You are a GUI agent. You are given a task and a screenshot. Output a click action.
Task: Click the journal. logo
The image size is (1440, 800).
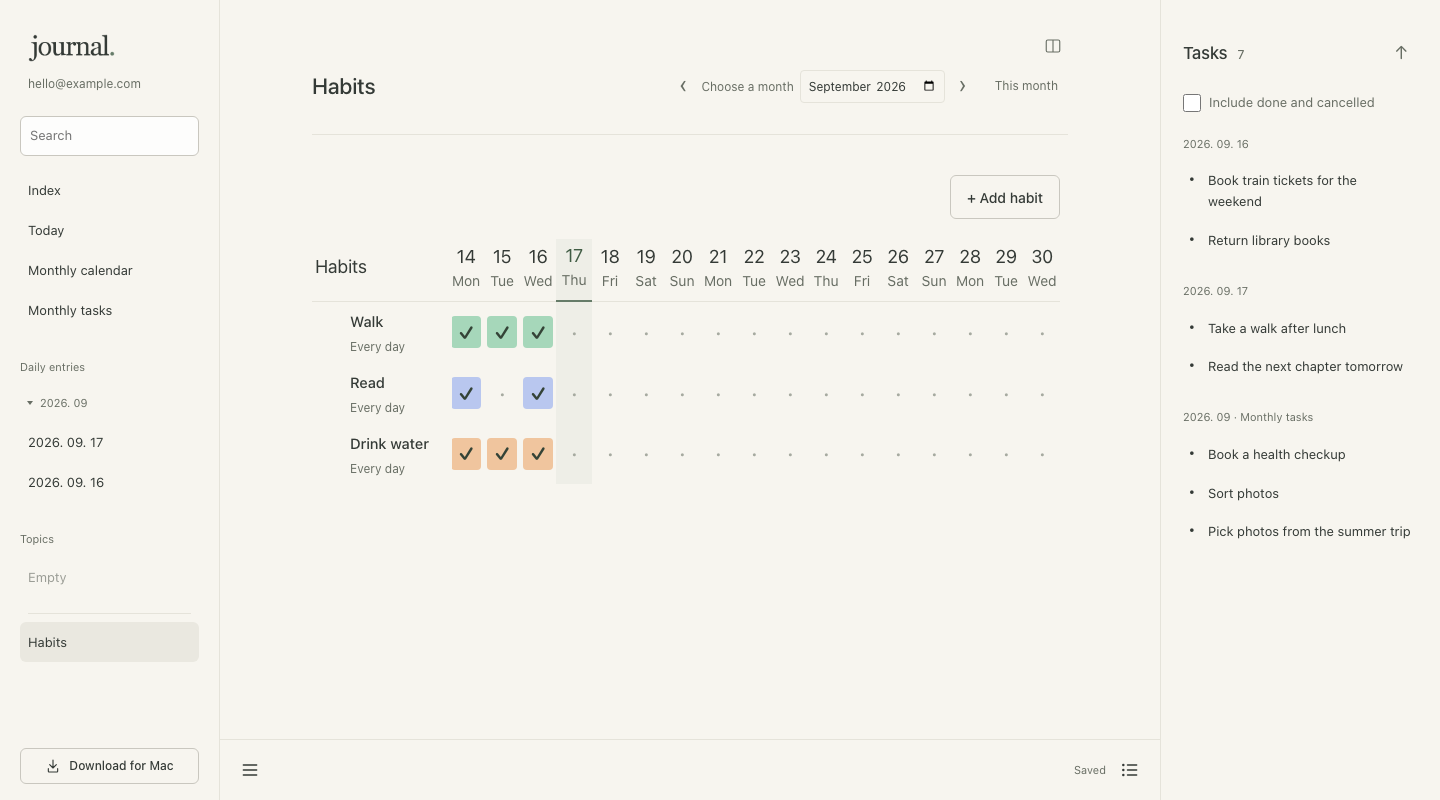(x=72, y=47)
